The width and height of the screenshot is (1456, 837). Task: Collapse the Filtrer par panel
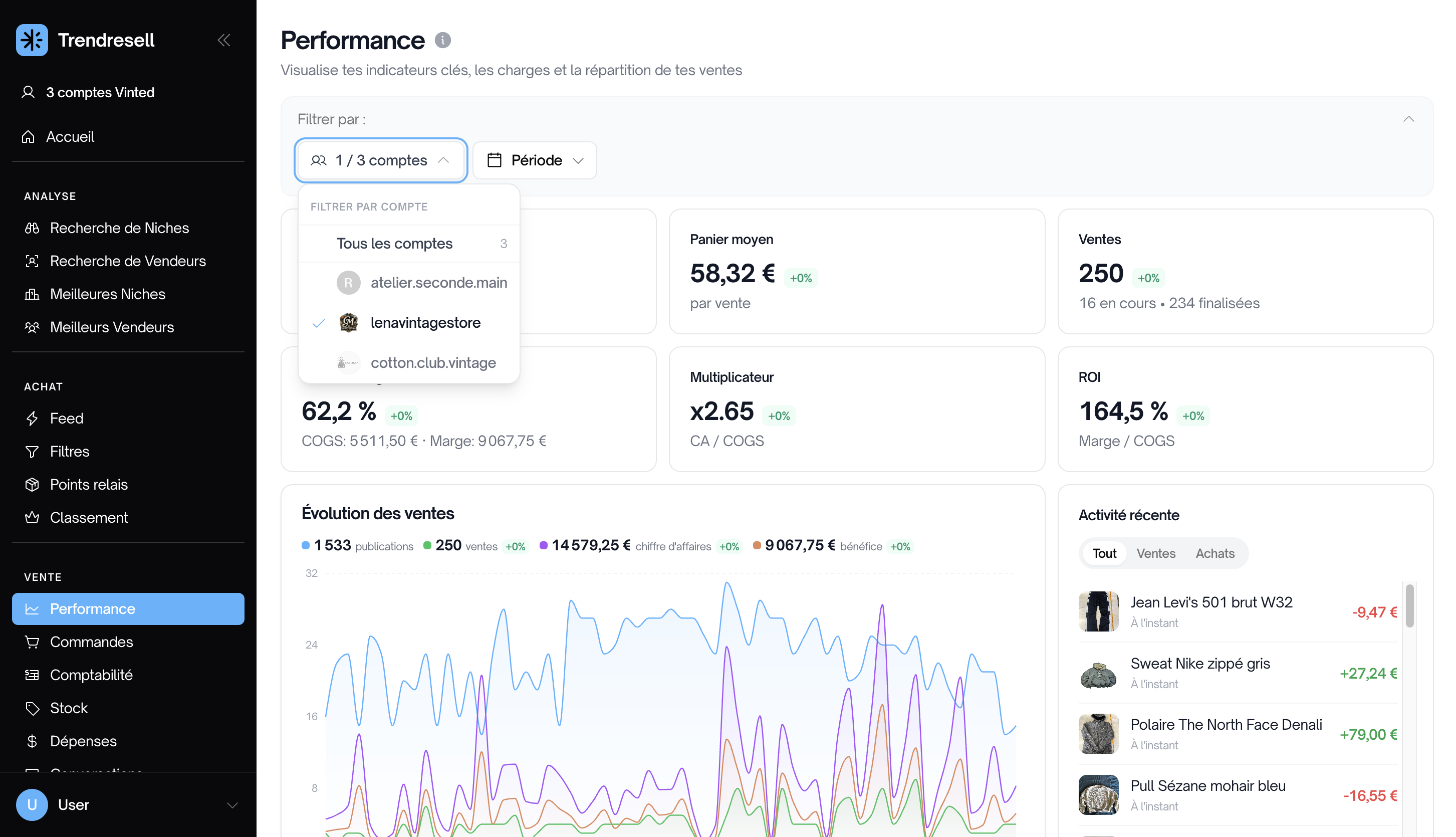1408,119
